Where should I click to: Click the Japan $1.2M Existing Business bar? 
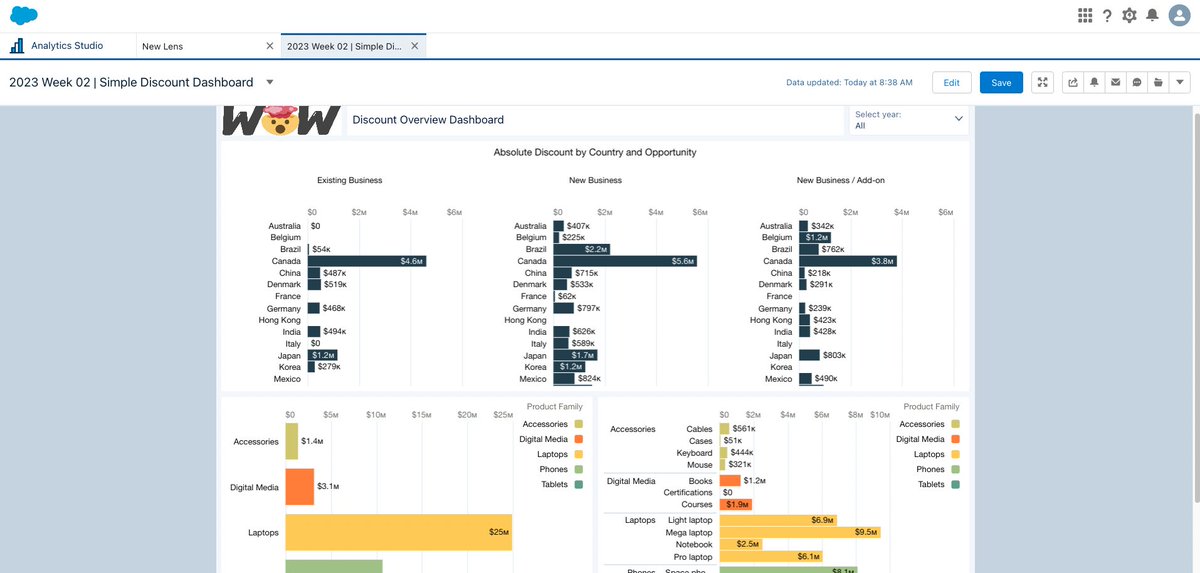(x=322, y=355)
